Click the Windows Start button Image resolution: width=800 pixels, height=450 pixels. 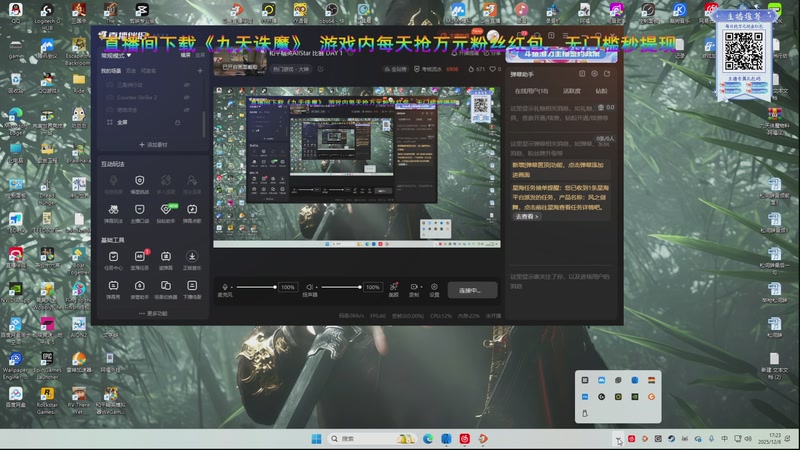(316, 439)
